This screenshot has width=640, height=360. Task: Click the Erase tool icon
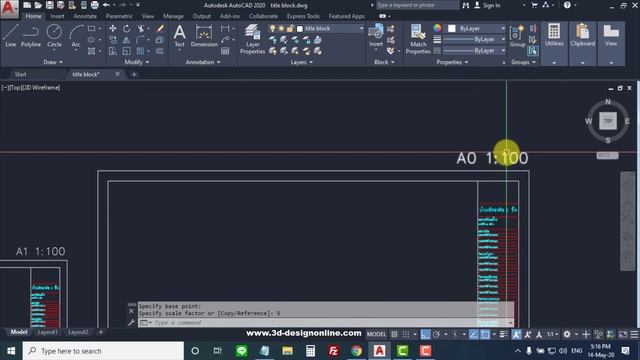pyautogui.click(x=160, y=29)
